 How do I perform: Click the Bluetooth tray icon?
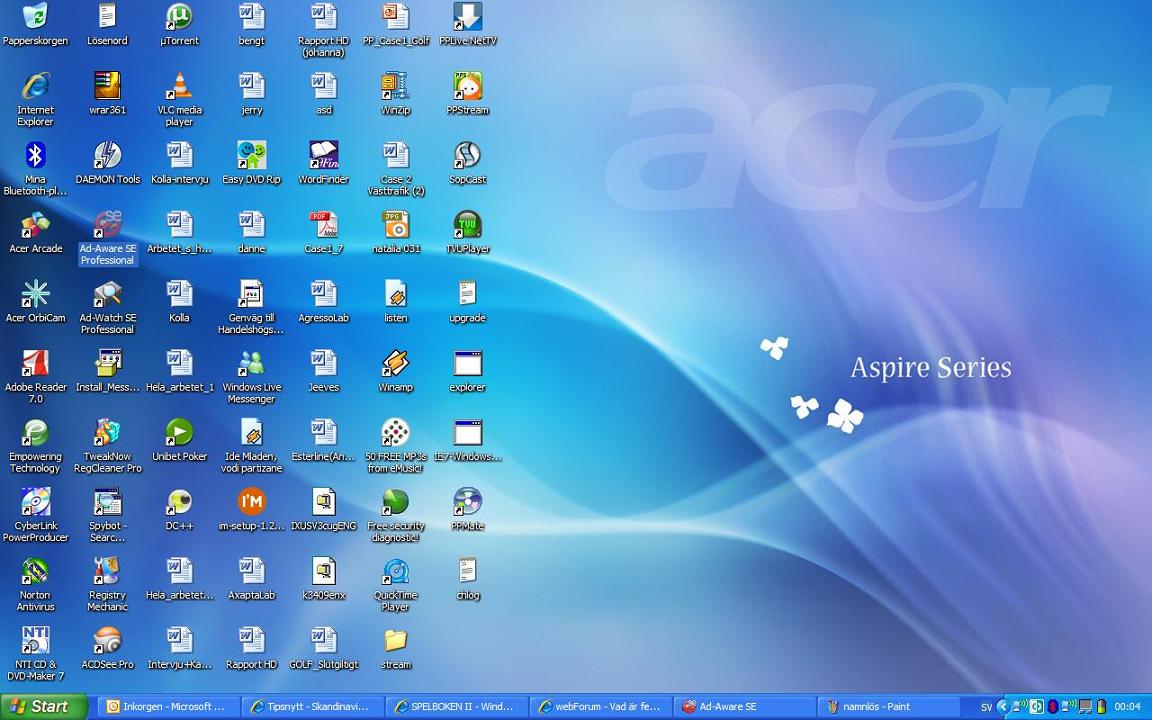click(x=1053, y=707)
